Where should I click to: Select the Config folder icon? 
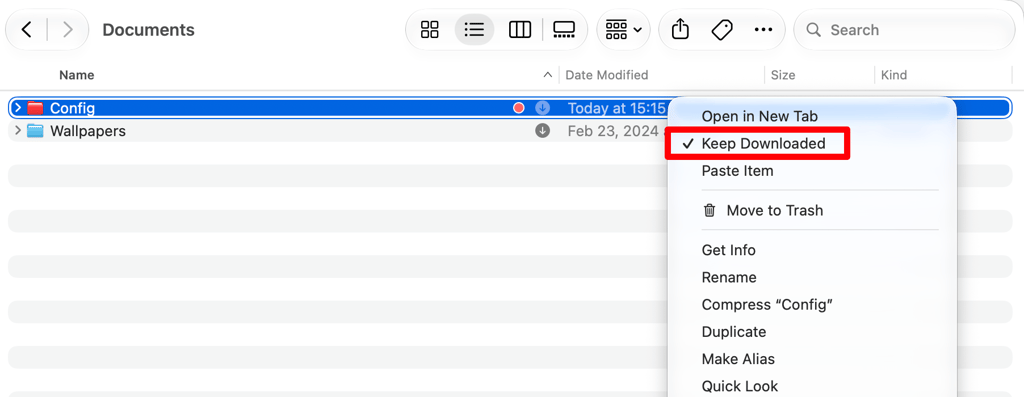coord(35,108)
